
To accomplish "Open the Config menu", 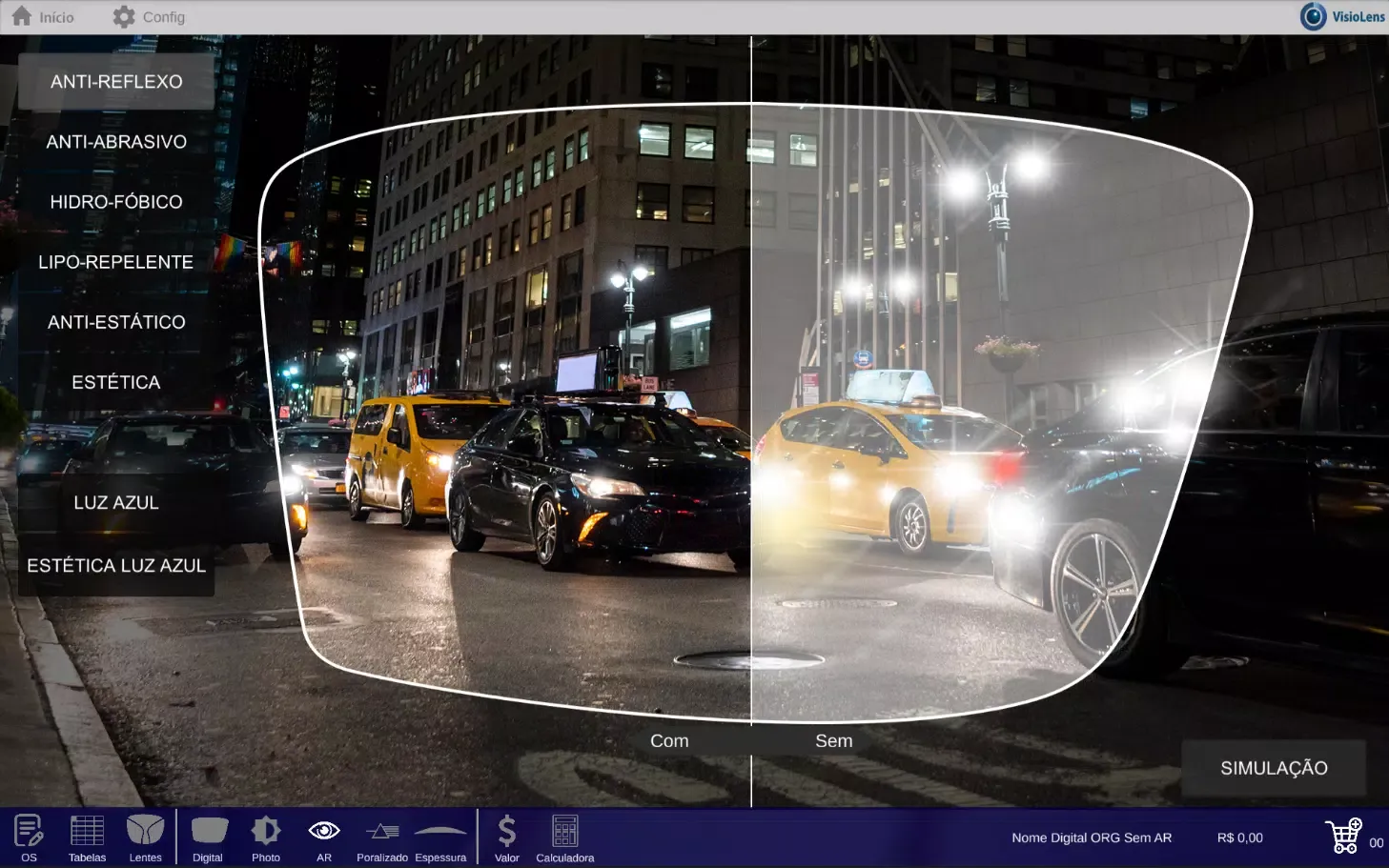I will [150, 16].
